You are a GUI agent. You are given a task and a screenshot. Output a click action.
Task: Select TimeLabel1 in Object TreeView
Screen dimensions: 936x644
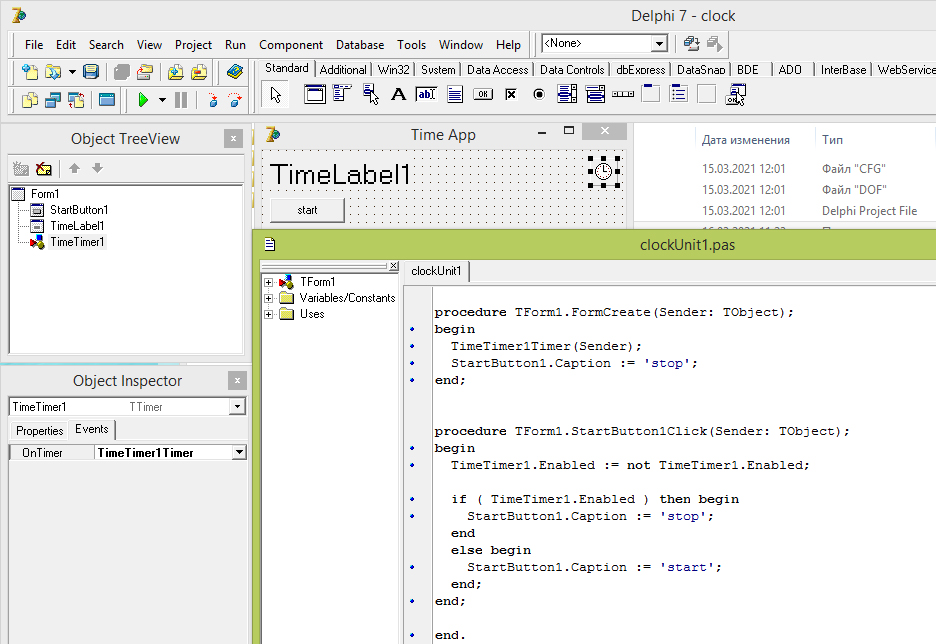77,226
